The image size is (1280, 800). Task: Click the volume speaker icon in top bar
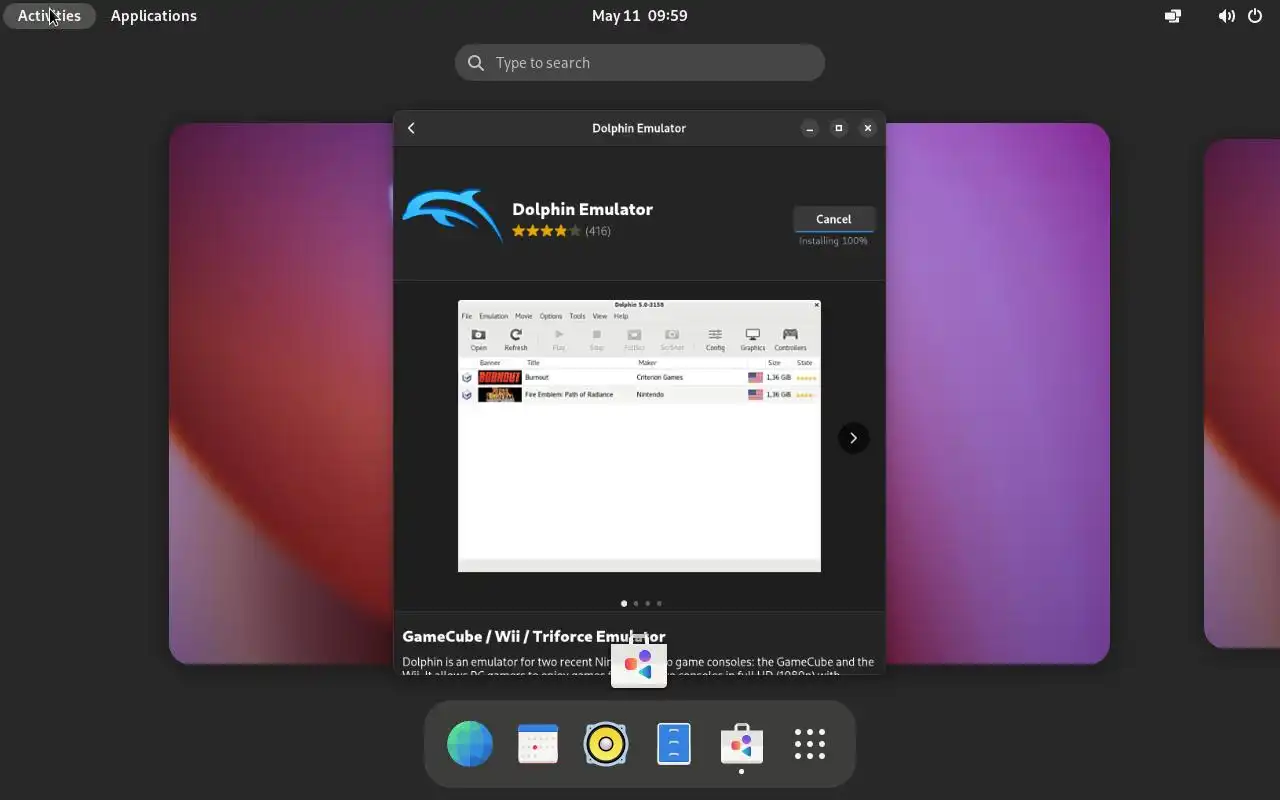click(1226, 16)
